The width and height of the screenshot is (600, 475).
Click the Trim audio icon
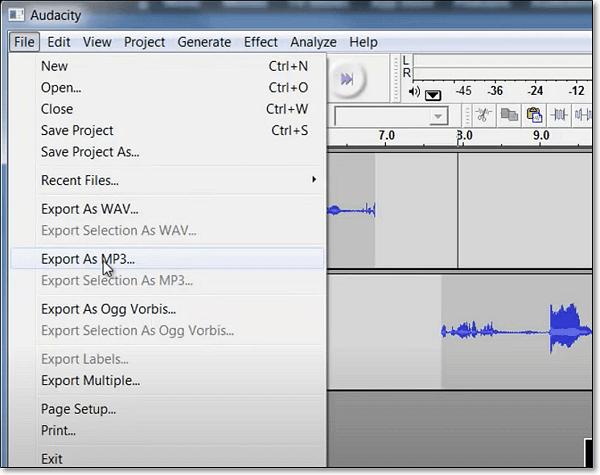pyautogui.click(x=560, y=115)
